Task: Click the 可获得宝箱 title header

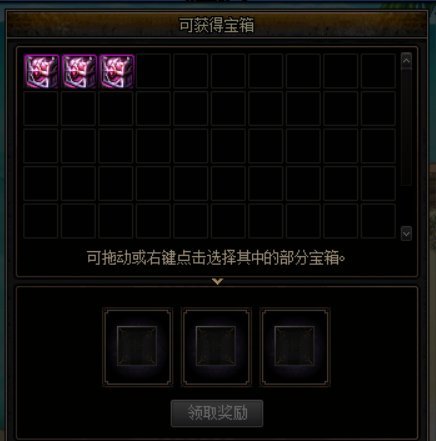Action: 217,25
